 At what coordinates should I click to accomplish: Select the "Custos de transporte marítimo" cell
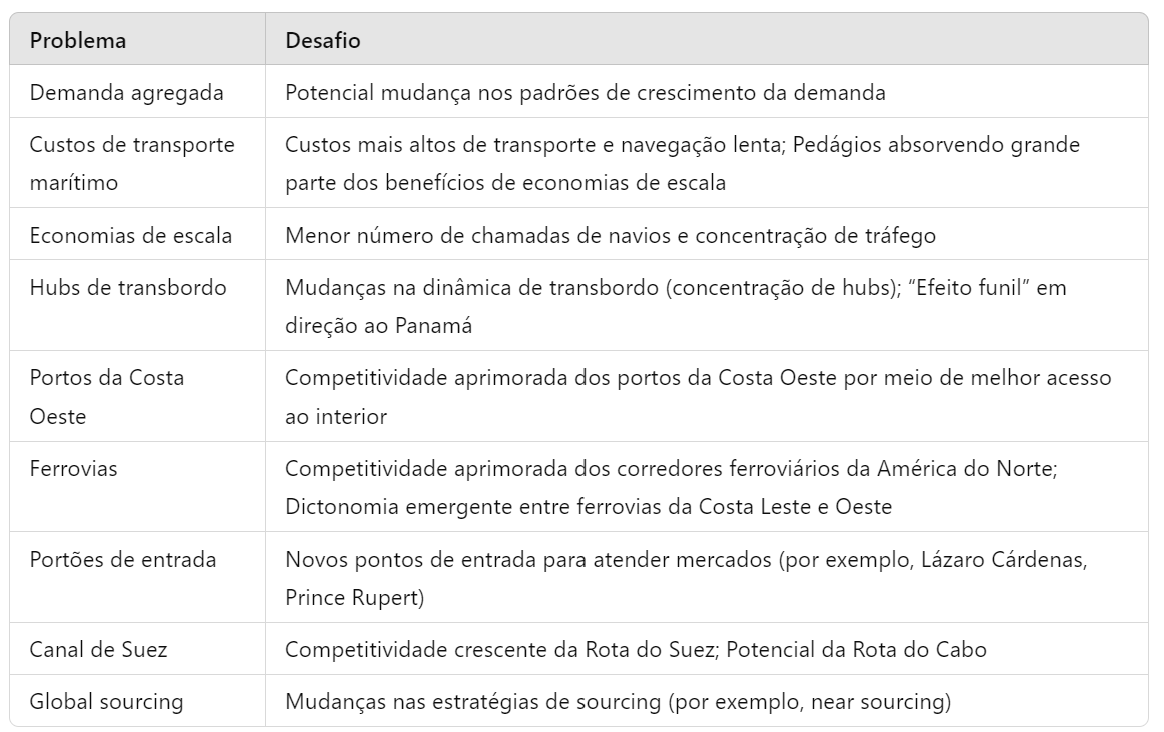point(132,163)
